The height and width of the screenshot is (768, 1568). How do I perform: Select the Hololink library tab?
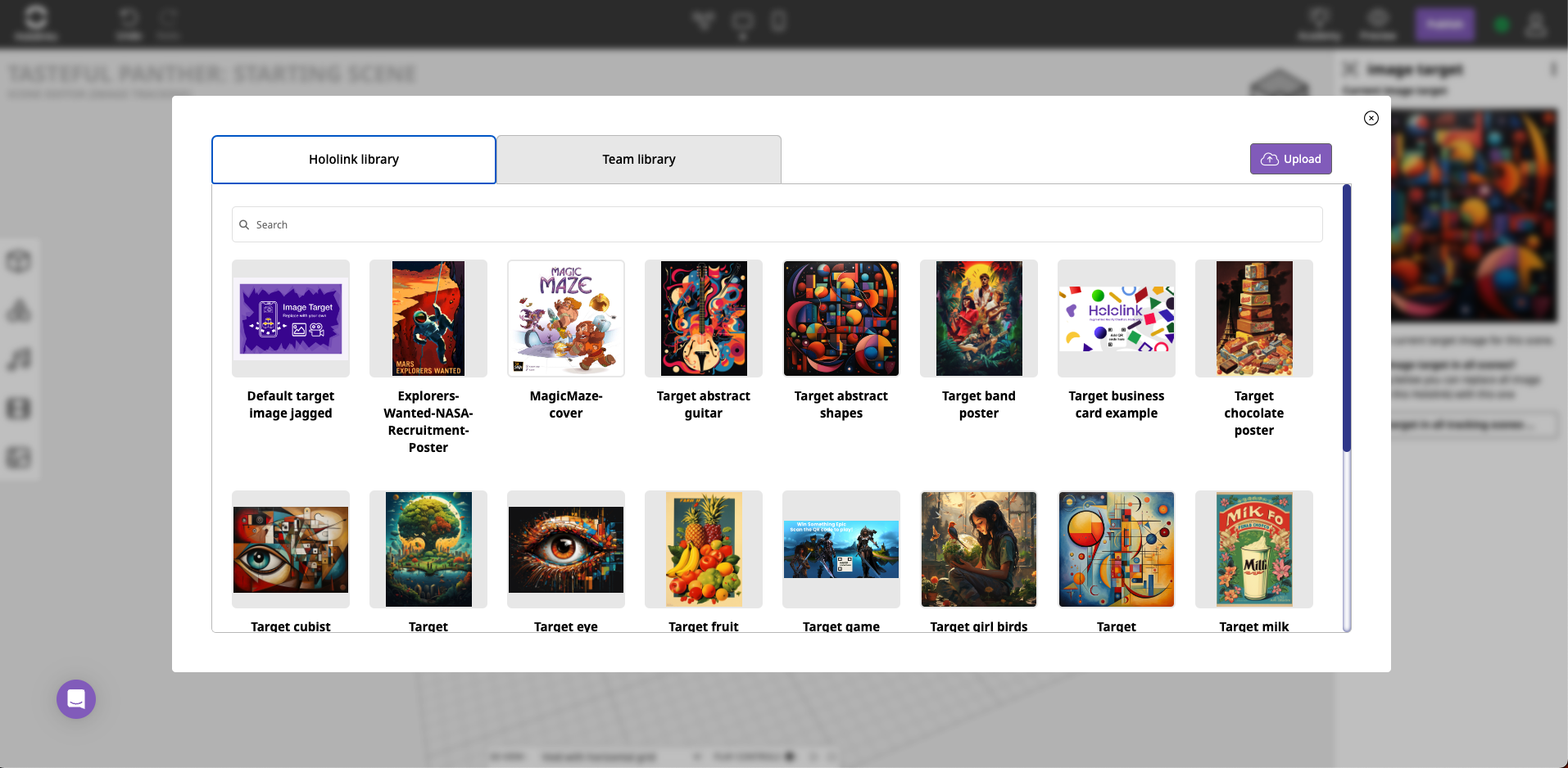354,160
